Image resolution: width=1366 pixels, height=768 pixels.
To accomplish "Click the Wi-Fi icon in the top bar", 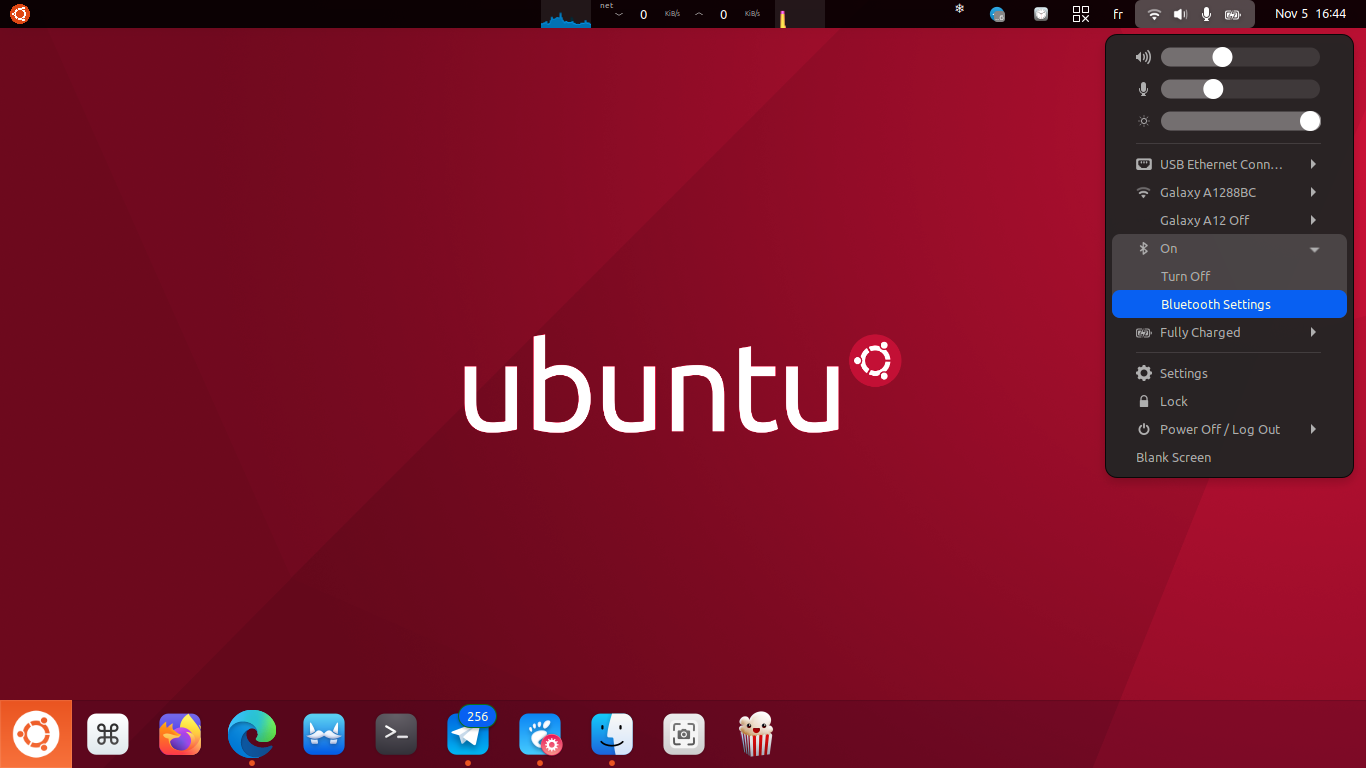I will tap(1154, 14).
